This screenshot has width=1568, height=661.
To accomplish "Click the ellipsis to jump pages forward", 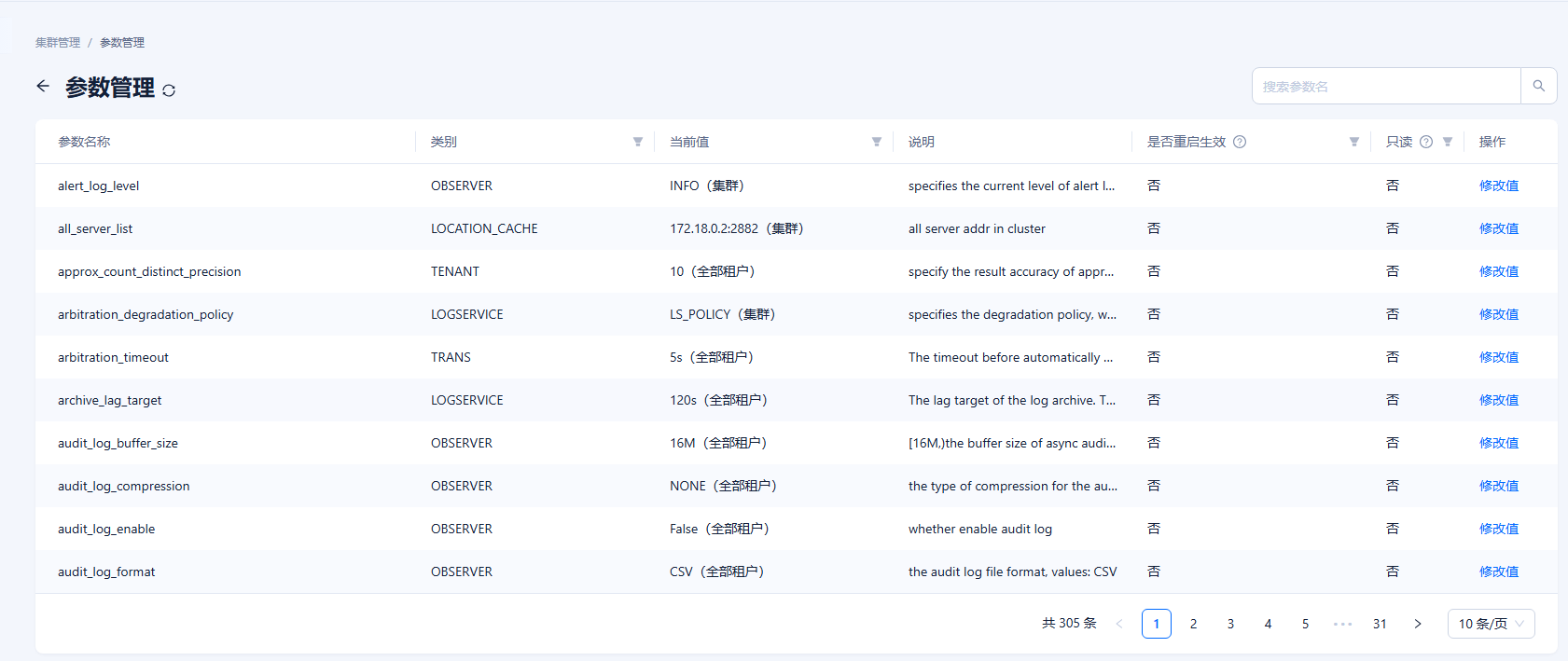I will coord(1342,624).
